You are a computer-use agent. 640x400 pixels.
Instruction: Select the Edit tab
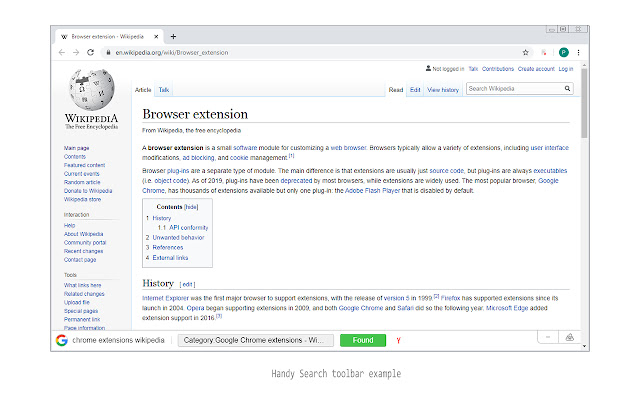click(x=415, y=90)
